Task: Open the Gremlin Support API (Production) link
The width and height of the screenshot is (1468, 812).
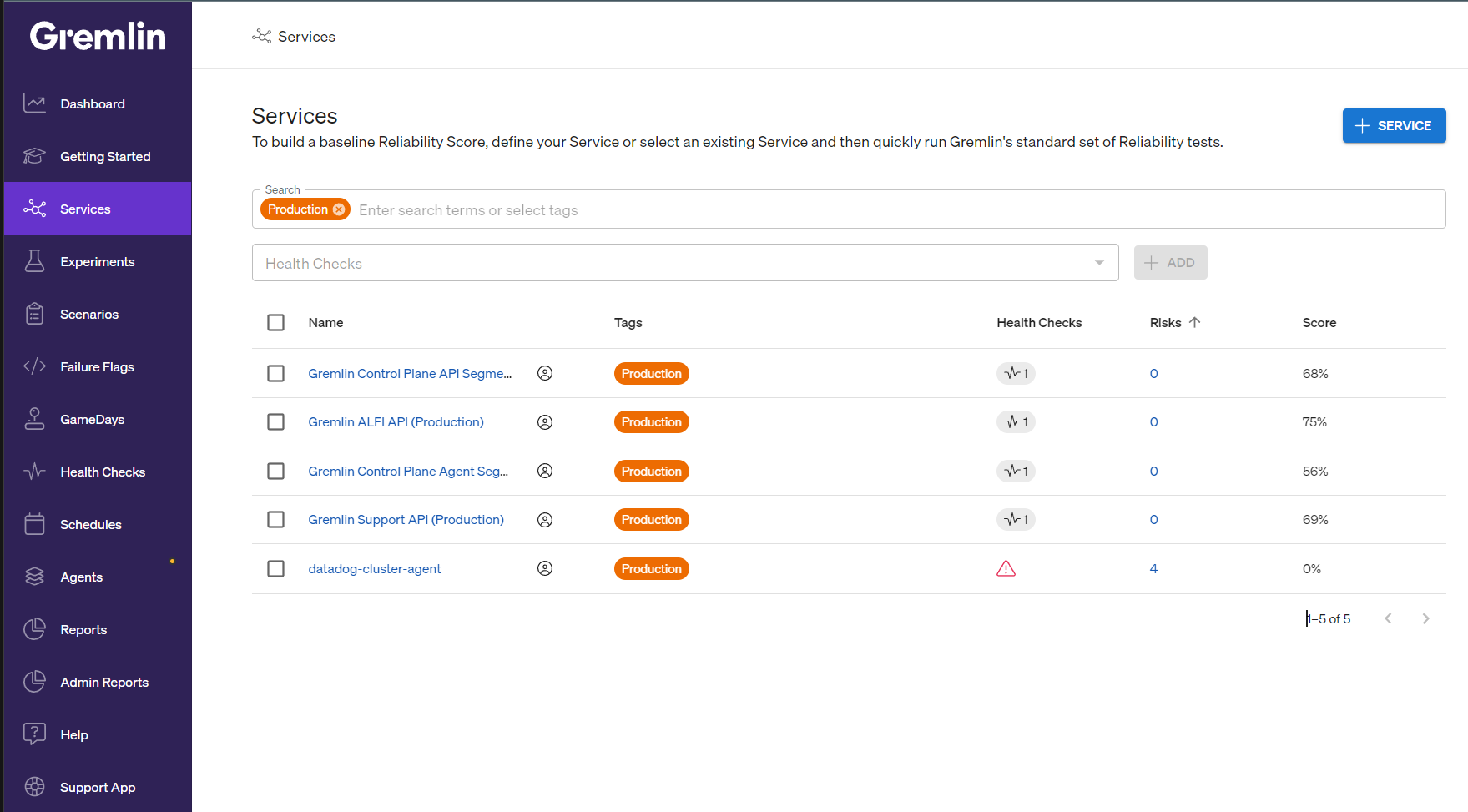Action: [x=406, y=520]
